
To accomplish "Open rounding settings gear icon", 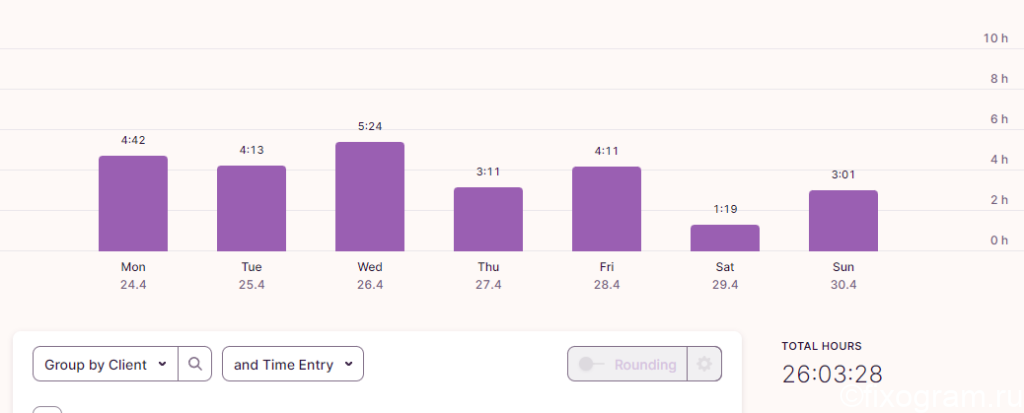I will point(704,364).
